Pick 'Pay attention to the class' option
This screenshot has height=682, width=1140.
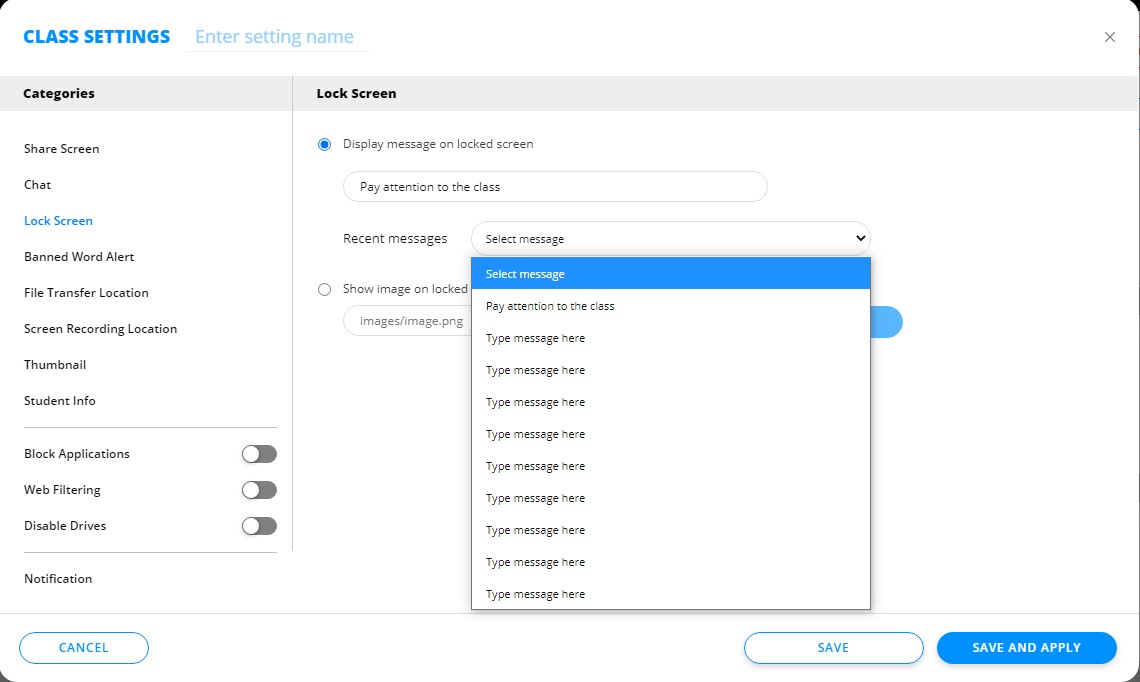tap(550, 306)
